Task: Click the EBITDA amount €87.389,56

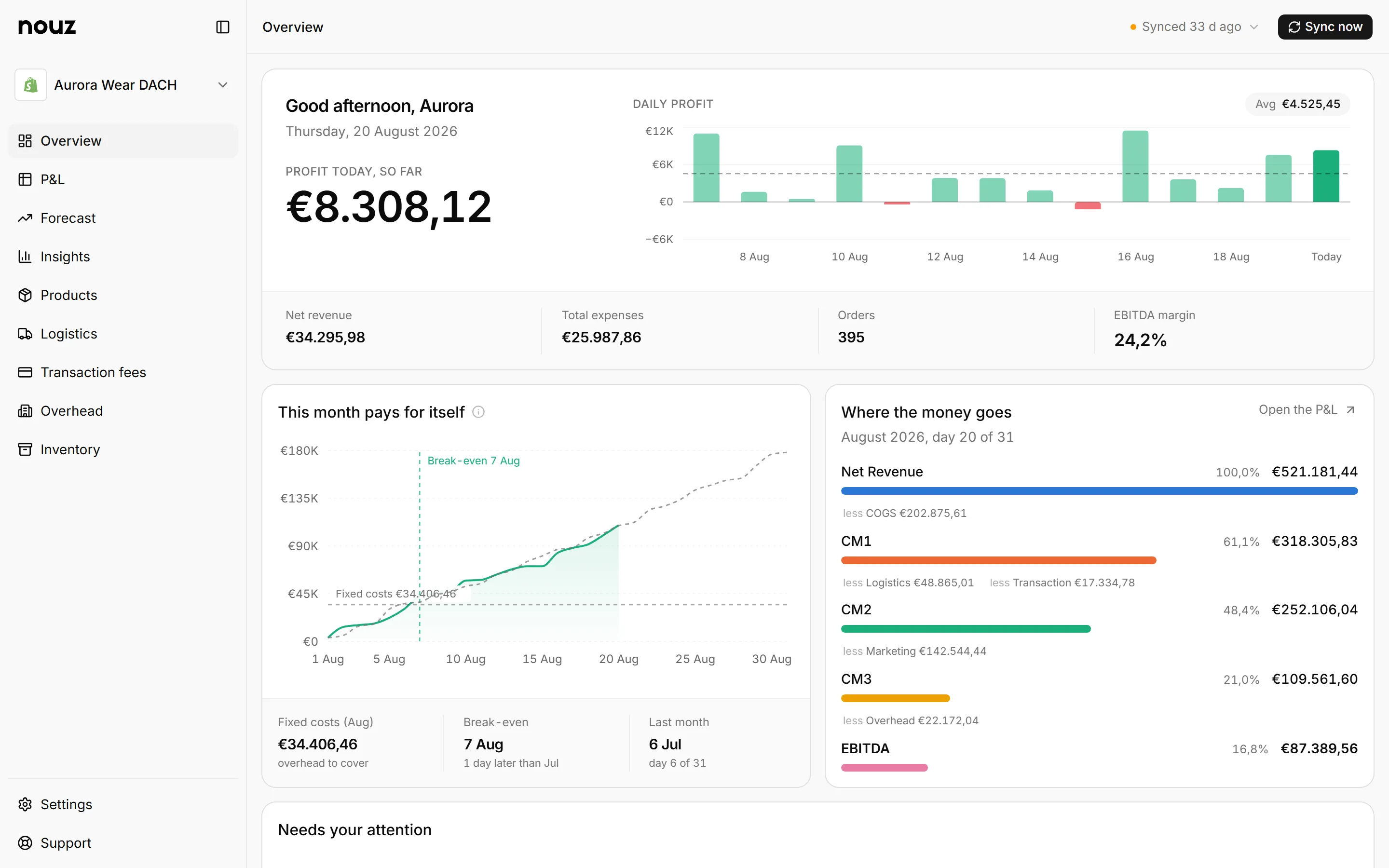Action: coord(1319,748)
